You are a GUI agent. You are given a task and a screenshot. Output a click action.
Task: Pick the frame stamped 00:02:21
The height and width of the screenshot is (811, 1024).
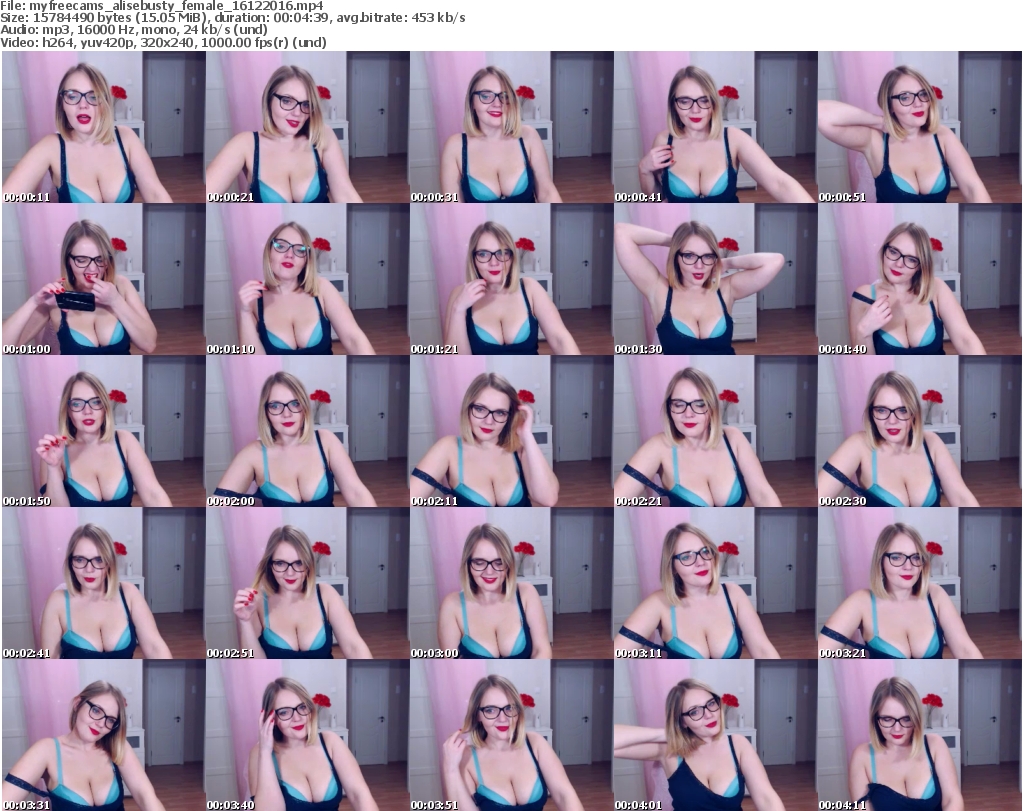(715, 432)
